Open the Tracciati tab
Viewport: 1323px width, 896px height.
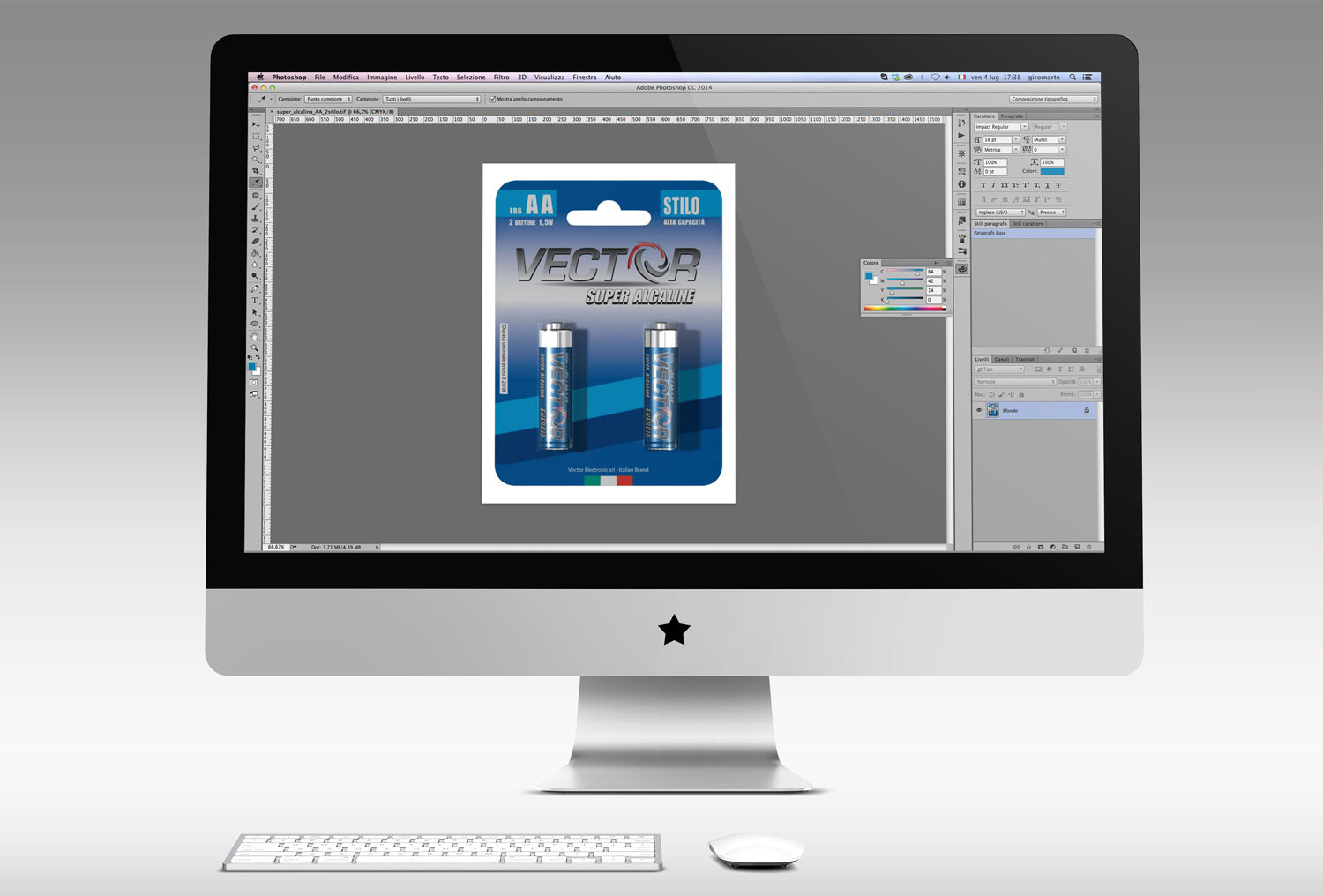1026,359
